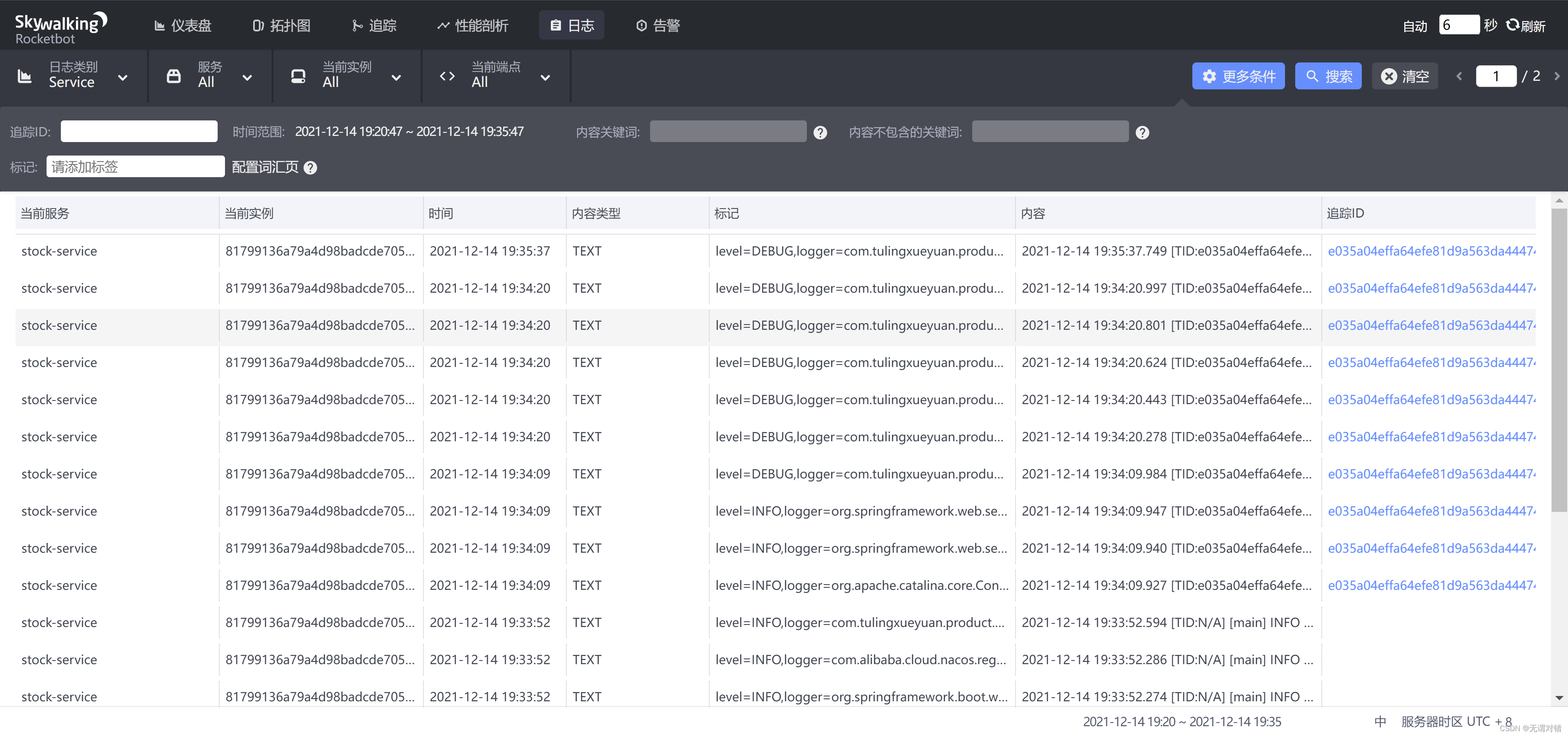Screen dimensions: 1568x736
Task: Click content 2021-12-14 19:34:20.801 cell
Action: 1167,325
